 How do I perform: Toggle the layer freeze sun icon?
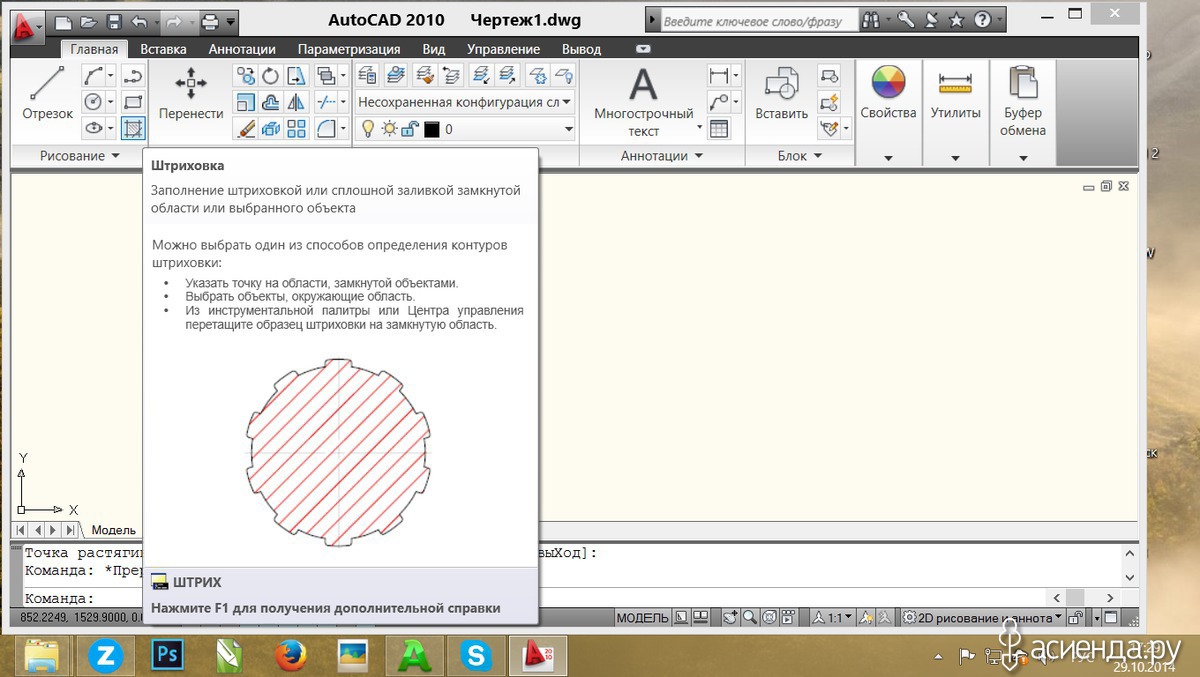pos(388,129)
